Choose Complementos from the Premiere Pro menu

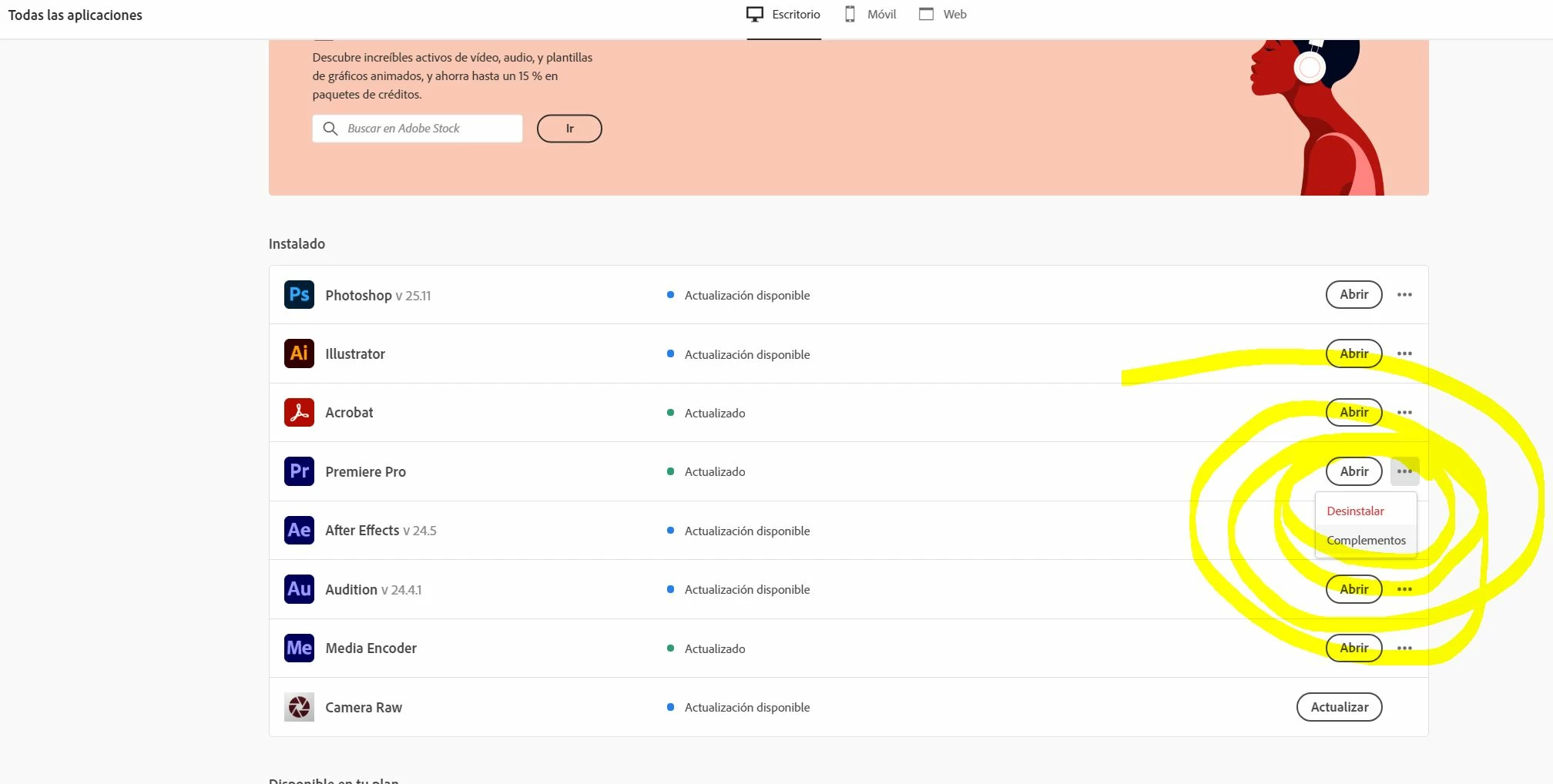pos(1365,540)
